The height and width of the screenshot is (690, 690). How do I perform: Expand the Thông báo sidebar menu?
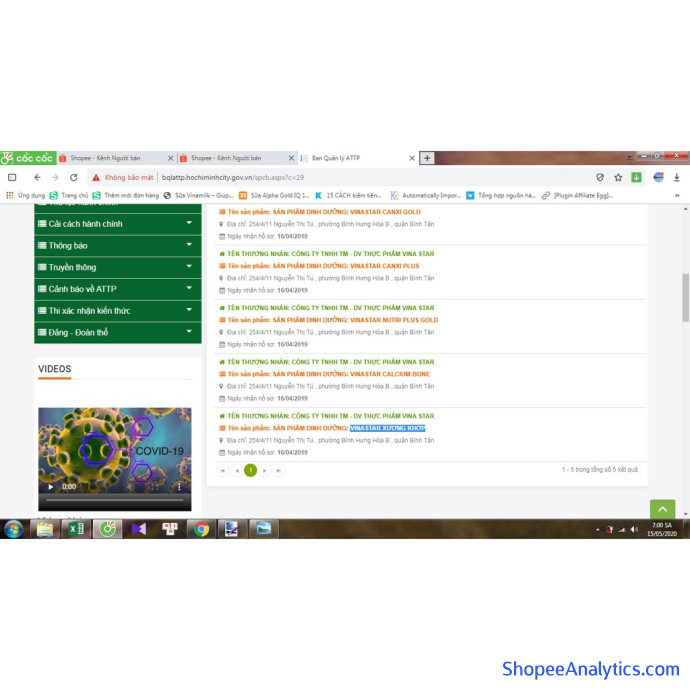click(117, 245)
